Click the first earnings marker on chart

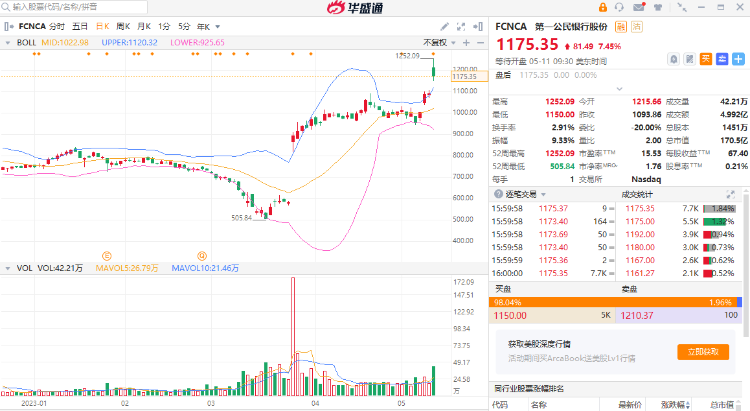(x=107, y=256)
